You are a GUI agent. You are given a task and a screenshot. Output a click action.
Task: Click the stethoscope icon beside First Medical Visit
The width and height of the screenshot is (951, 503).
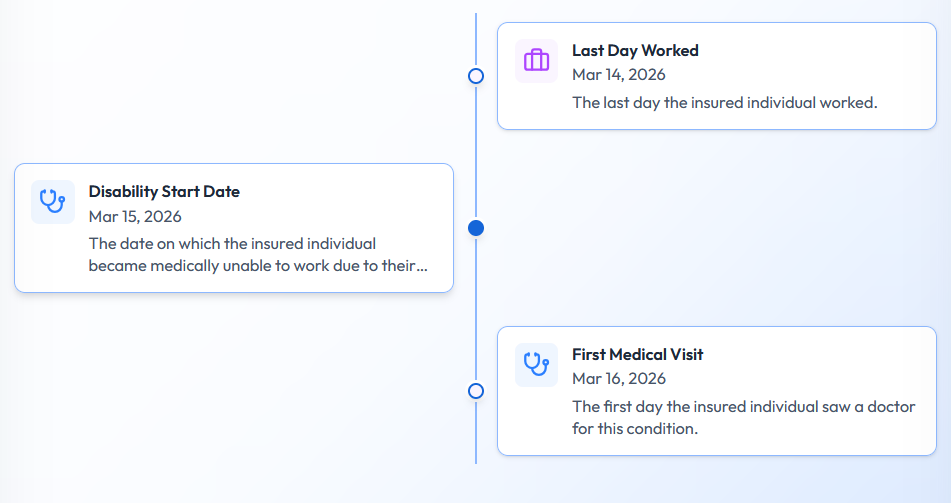pyautogui.click(x=536, y=365)
